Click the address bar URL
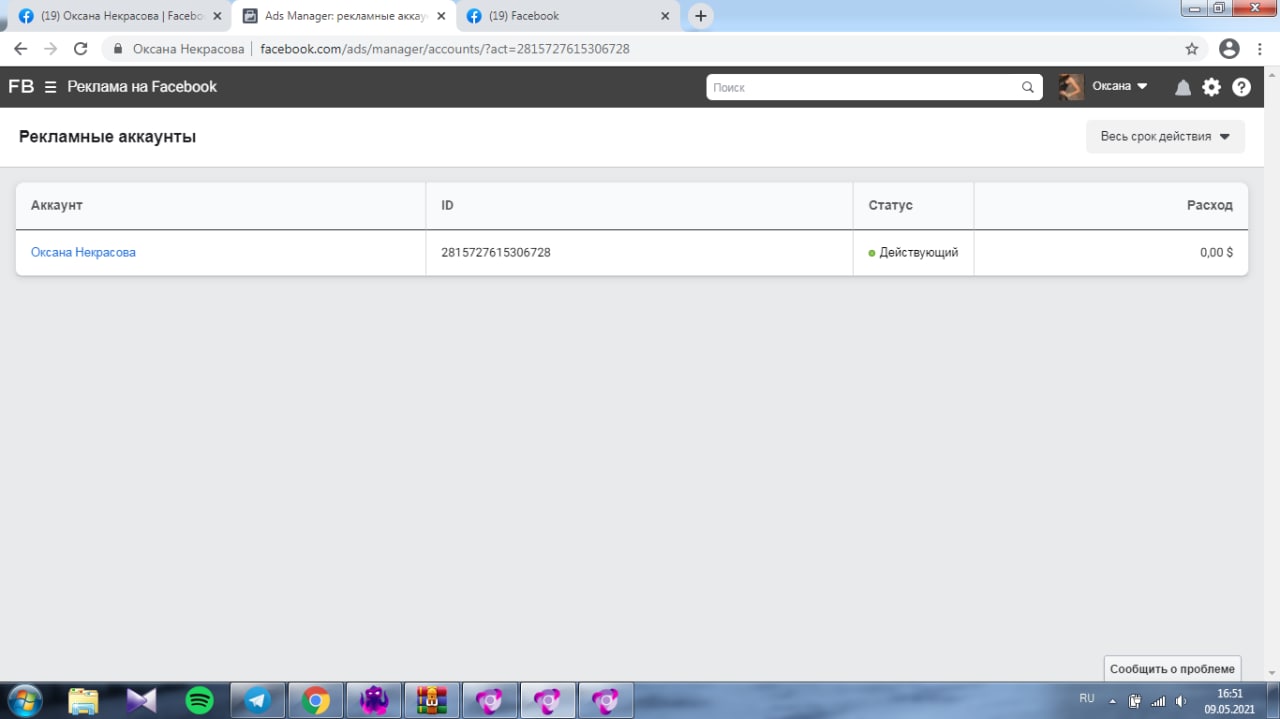This screenshot has height=719, width=1280. click(x=445, y=48)
